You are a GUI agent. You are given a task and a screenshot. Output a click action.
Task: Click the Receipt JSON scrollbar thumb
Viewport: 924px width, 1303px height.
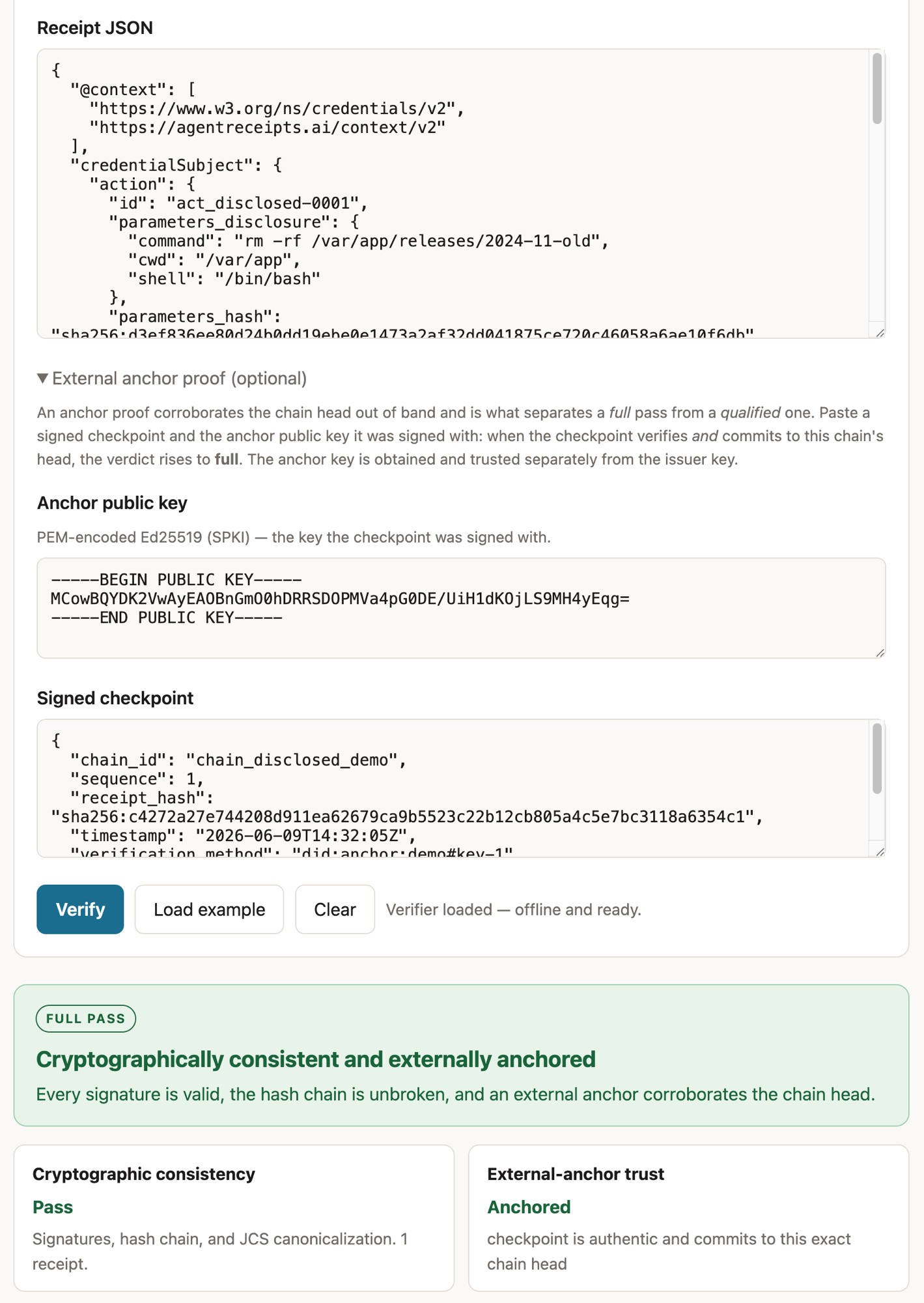[x=877, y=89]
